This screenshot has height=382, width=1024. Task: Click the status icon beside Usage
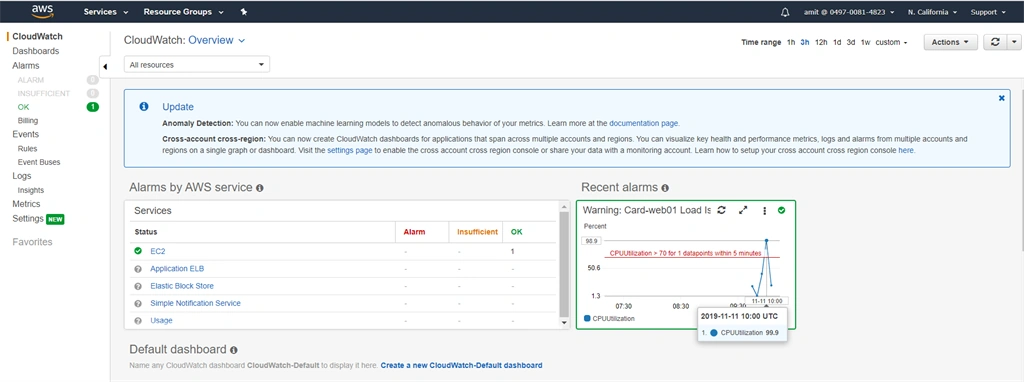[x=138, y=321]
